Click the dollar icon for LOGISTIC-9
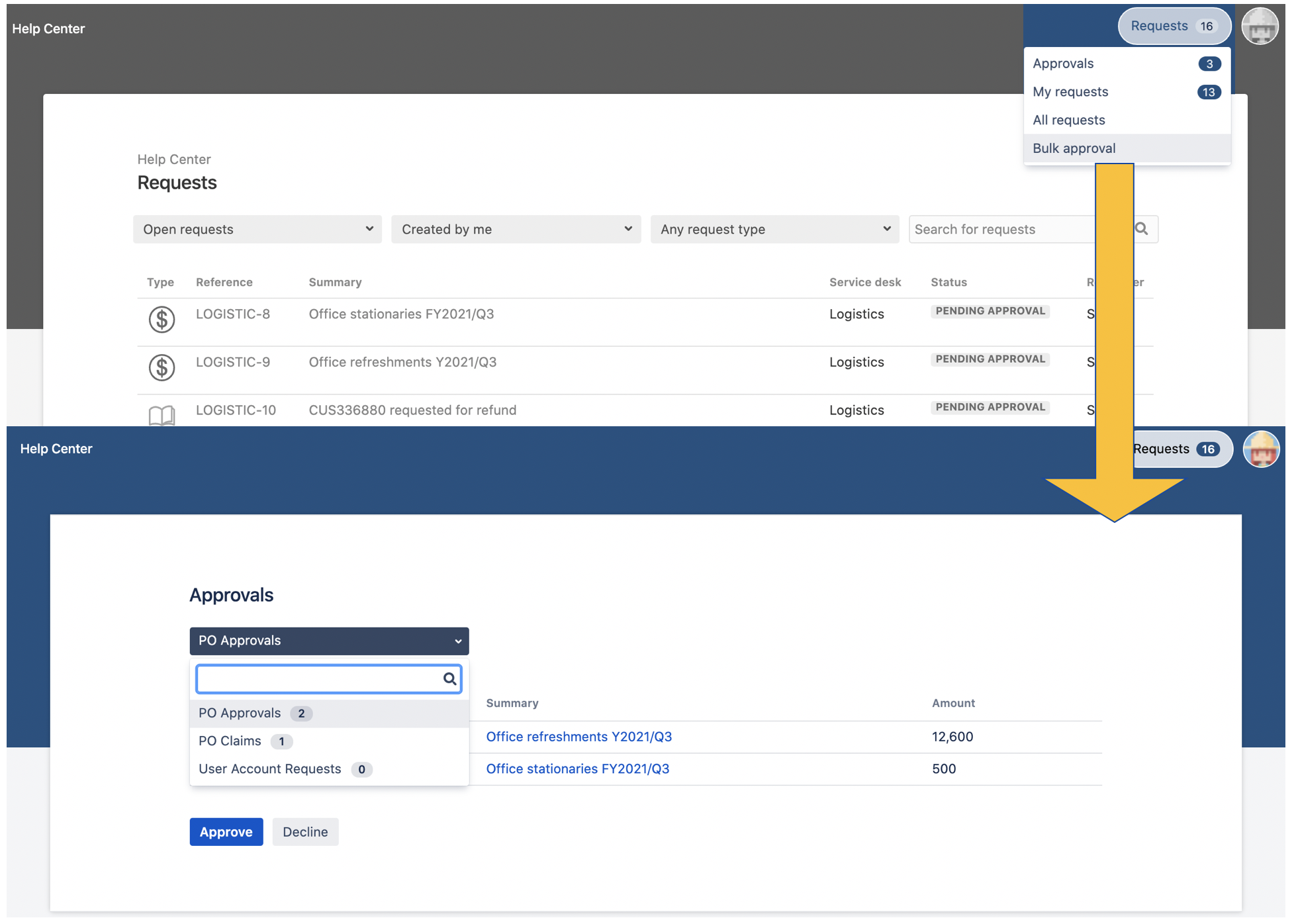Image resolution: width=1296 pixels, height=924 pixels. 162,367
